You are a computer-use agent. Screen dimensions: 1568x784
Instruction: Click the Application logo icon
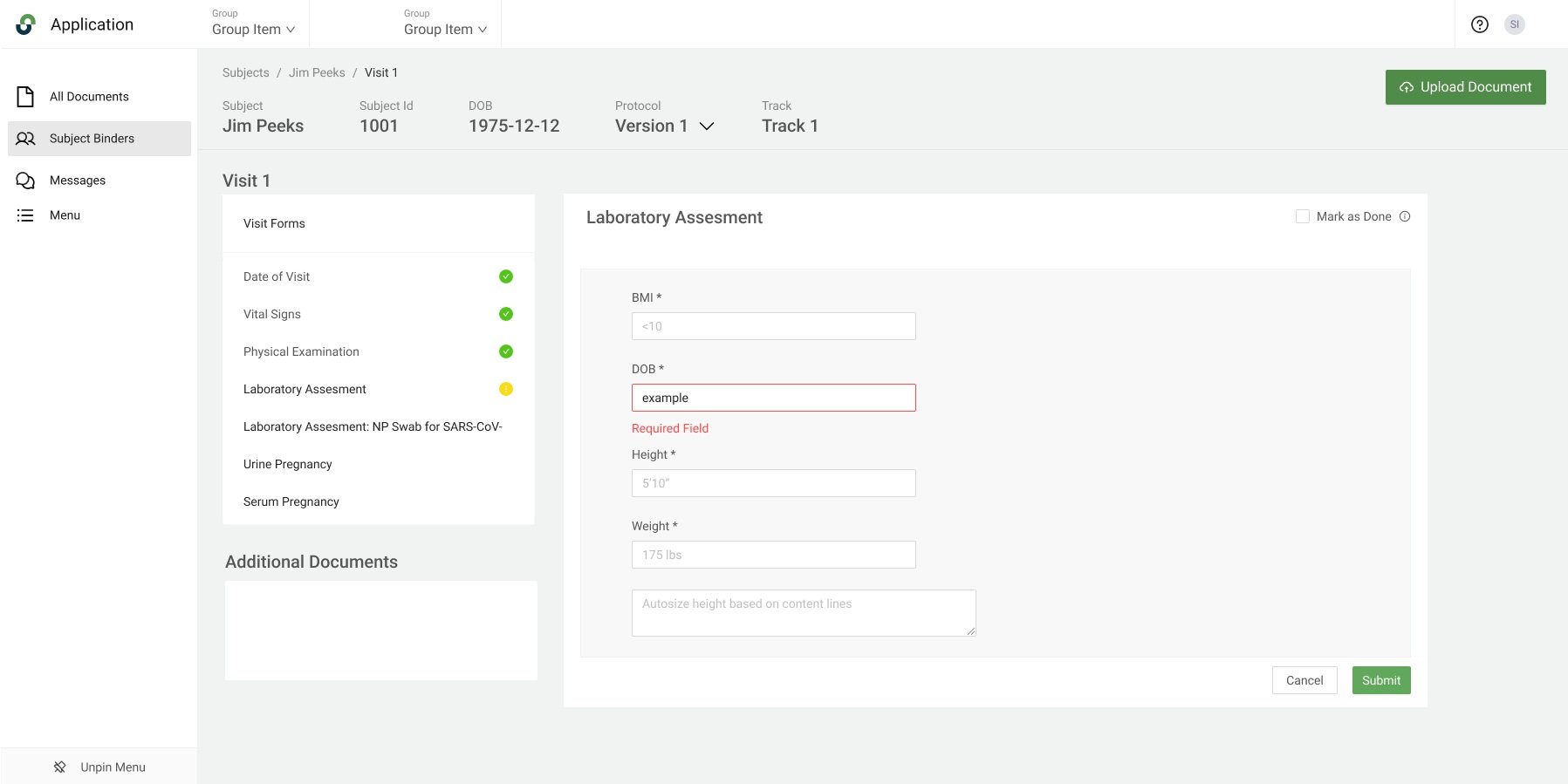pyautogui.click(x=26, y=24)
